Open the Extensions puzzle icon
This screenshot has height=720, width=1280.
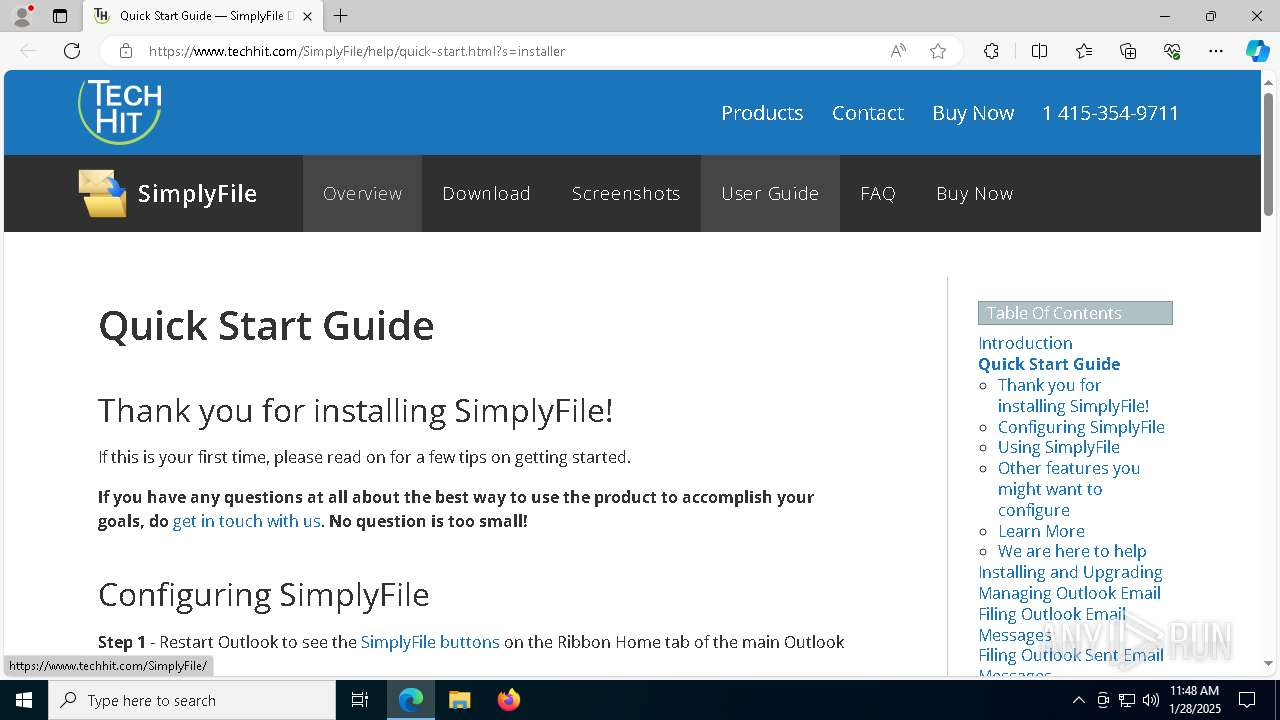coord(991,51)
